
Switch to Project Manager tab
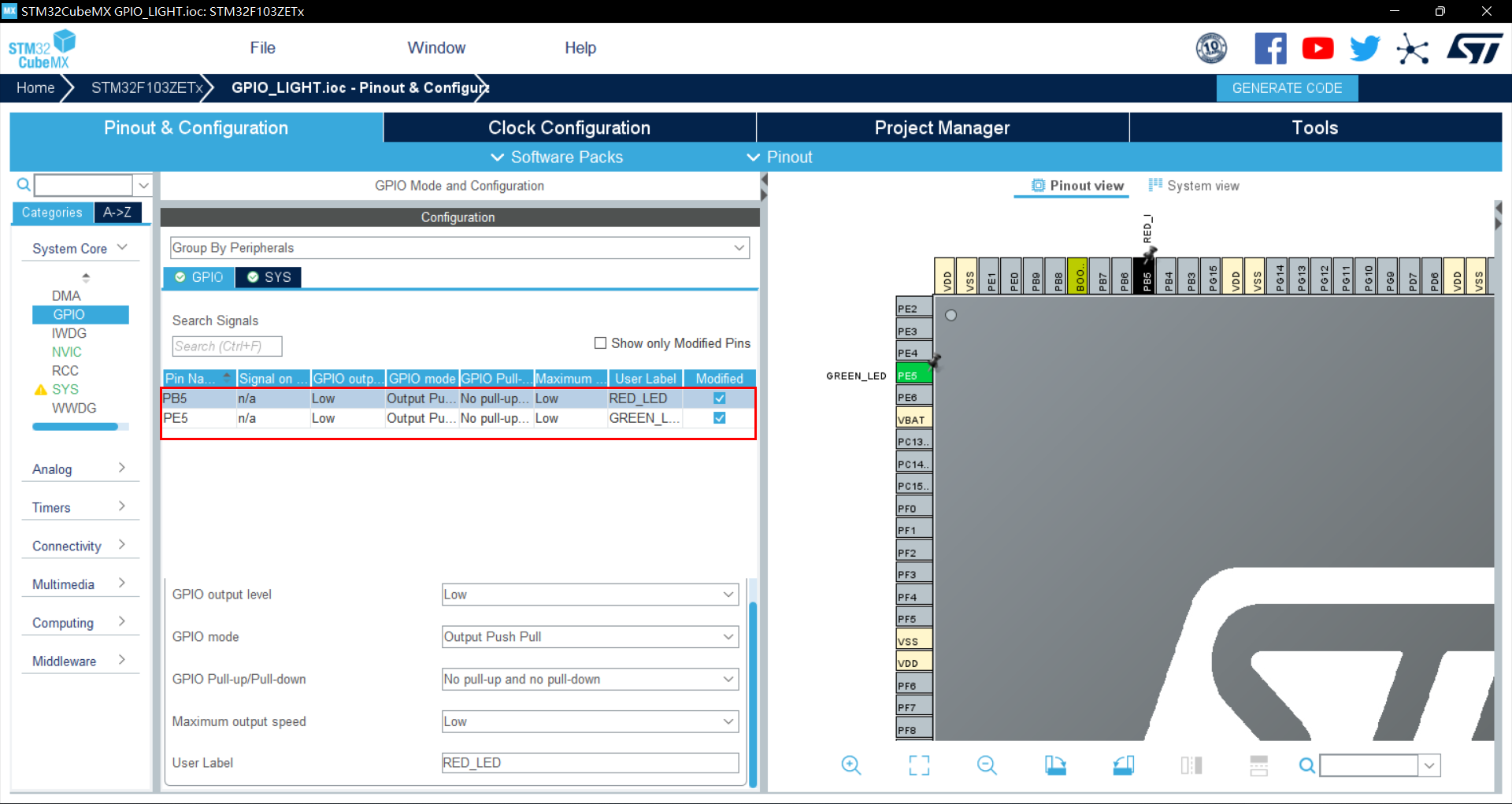943,128
